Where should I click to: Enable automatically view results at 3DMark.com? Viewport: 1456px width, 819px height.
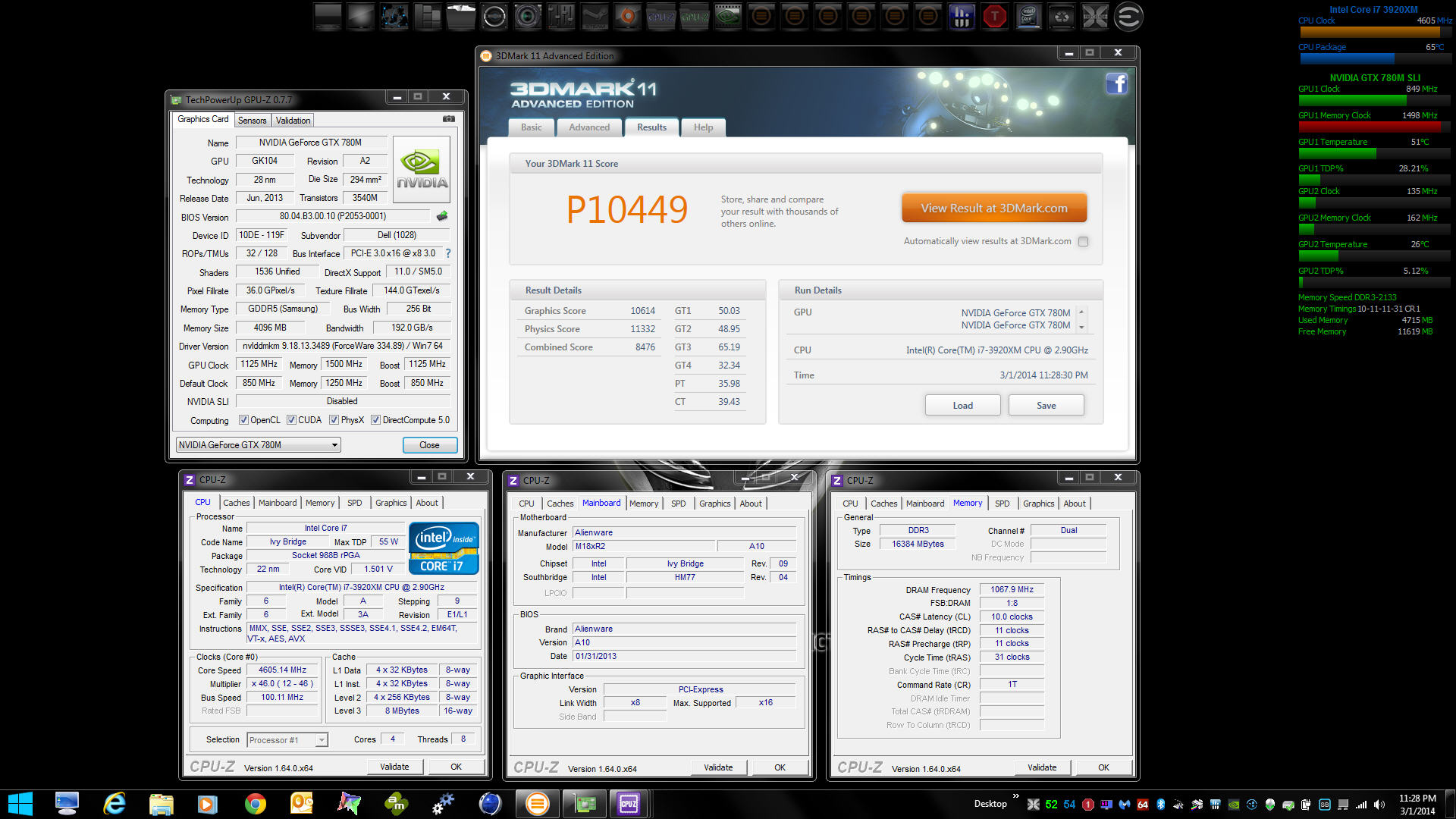[1083, 242]
